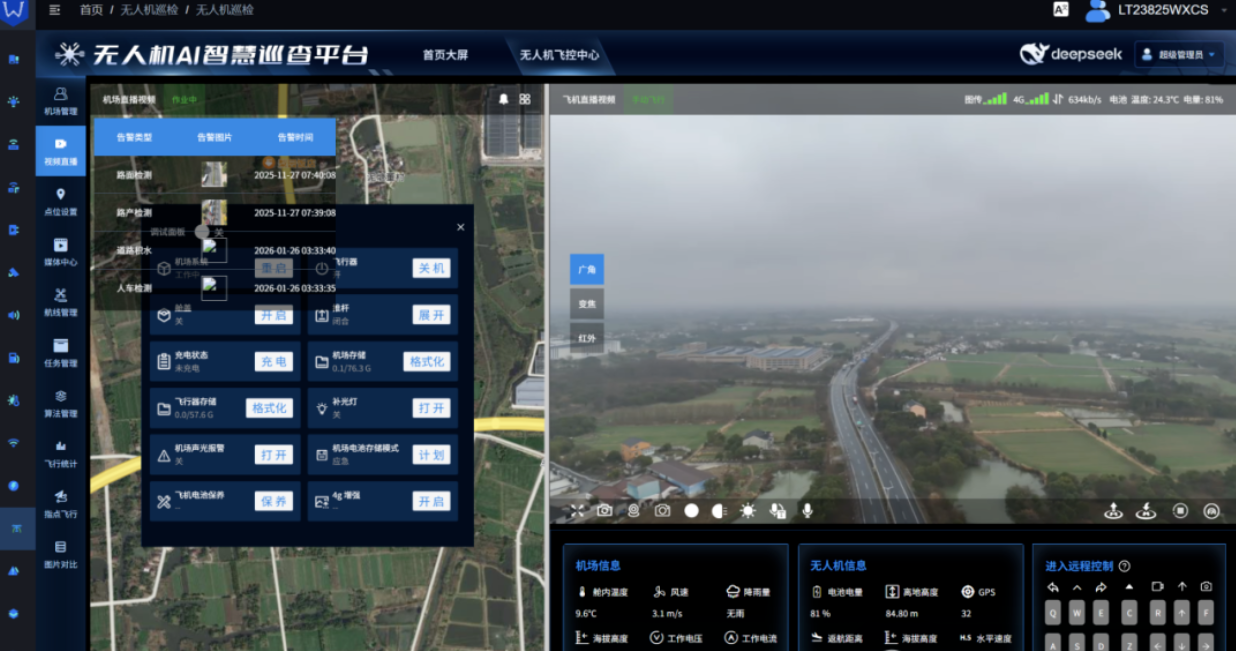This screenshot has height=651, width=1236.
Task: Switch to the 首页大屏 tab
Action: [x=445, y=55]
